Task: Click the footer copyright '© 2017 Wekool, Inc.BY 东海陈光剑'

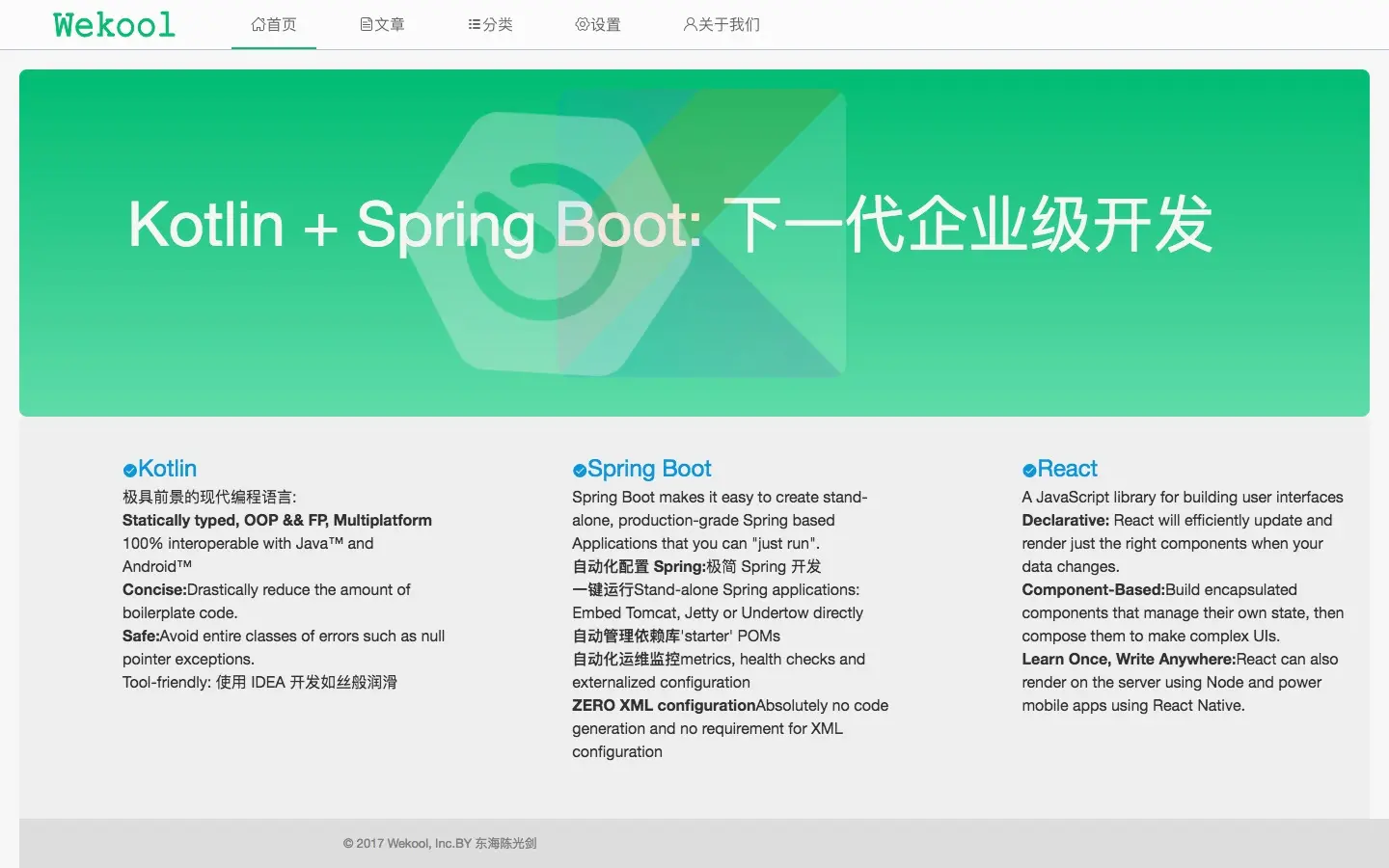Action: [x=440, y=844]
